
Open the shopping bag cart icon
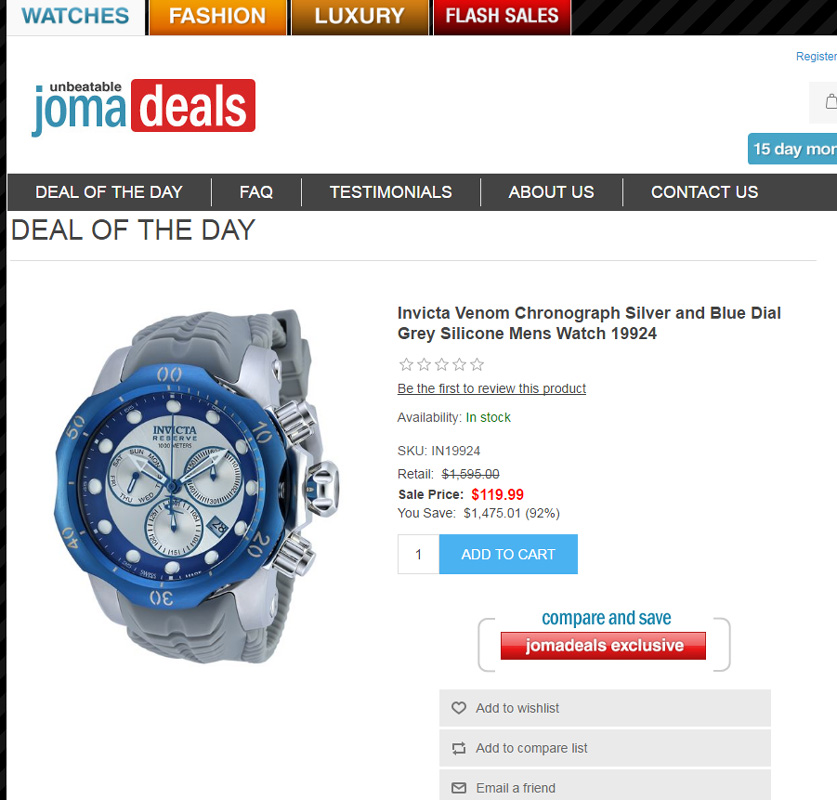coord(831,101)
